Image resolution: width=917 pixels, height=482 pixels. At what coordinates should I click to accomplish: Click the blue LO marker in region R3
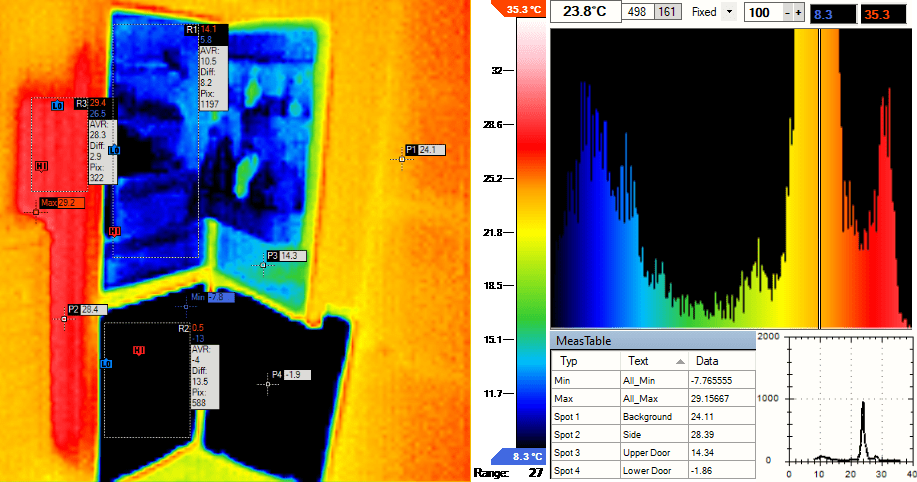pyautogui.click(x=57, y=105)
